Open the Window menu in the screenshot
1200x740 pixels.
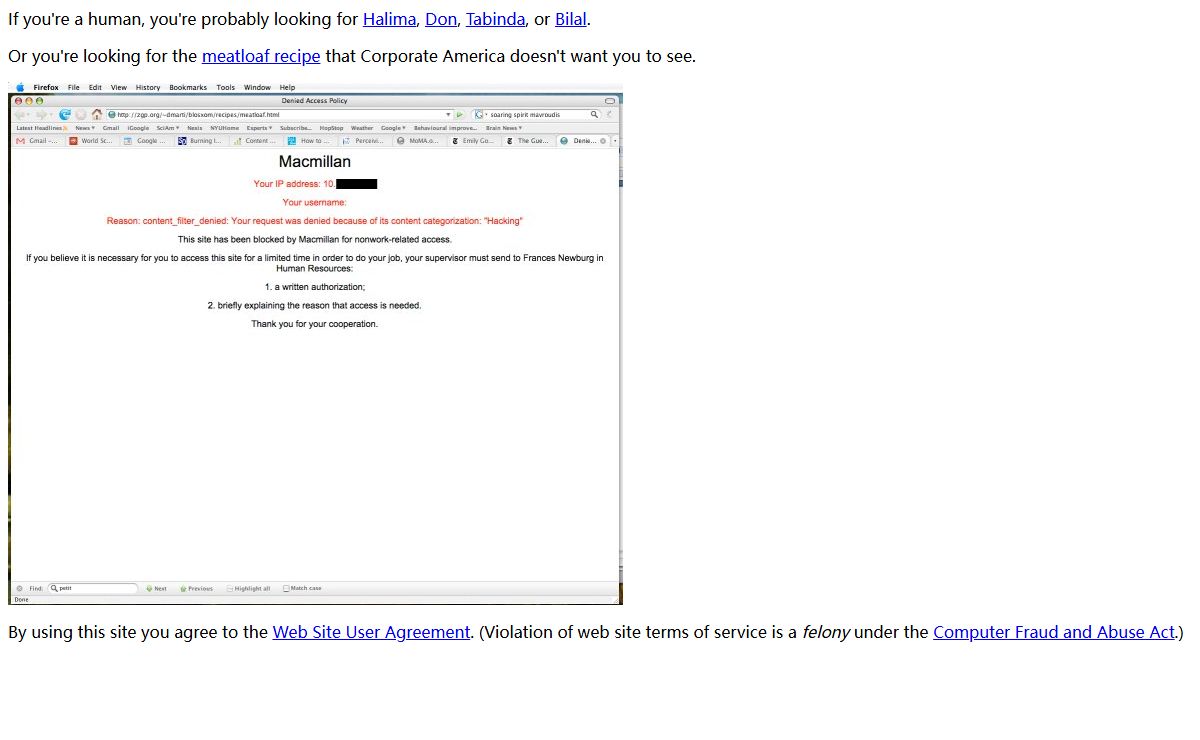(x=257, y=88)
